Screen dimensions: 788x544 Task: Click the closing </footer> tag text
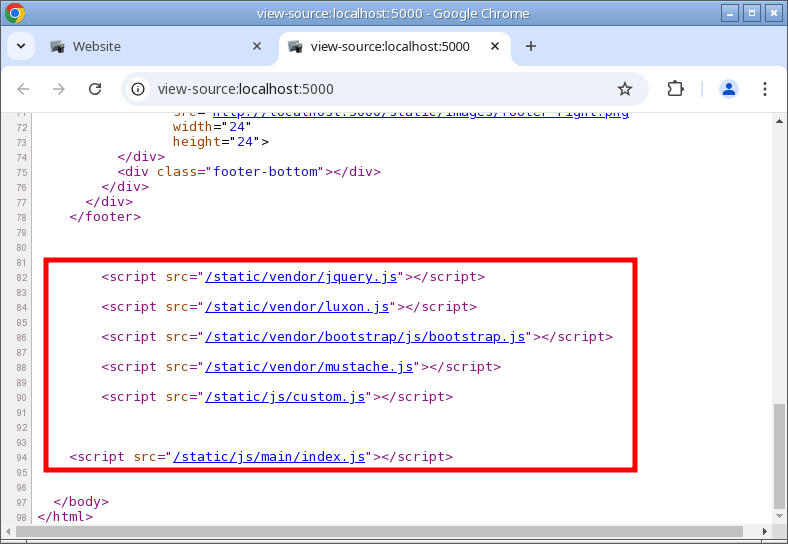pos(105,217)
